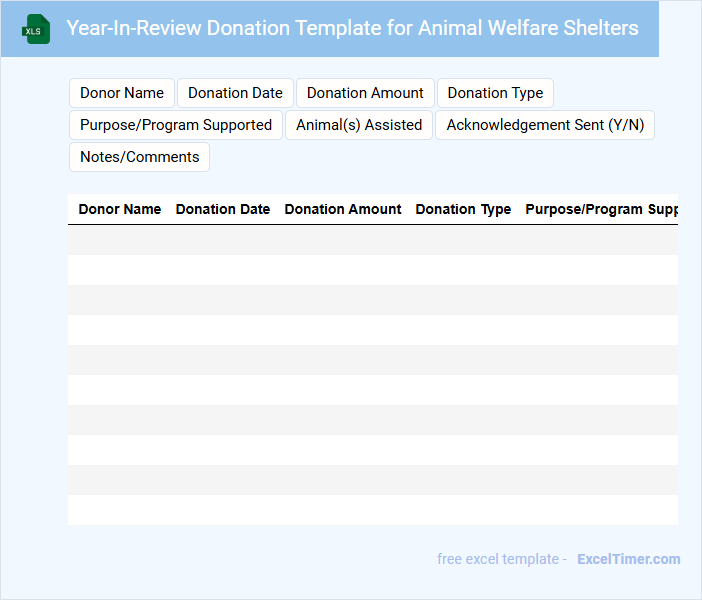Select the Donor Name tag button
702x600 pixels.
click(122, 93)
